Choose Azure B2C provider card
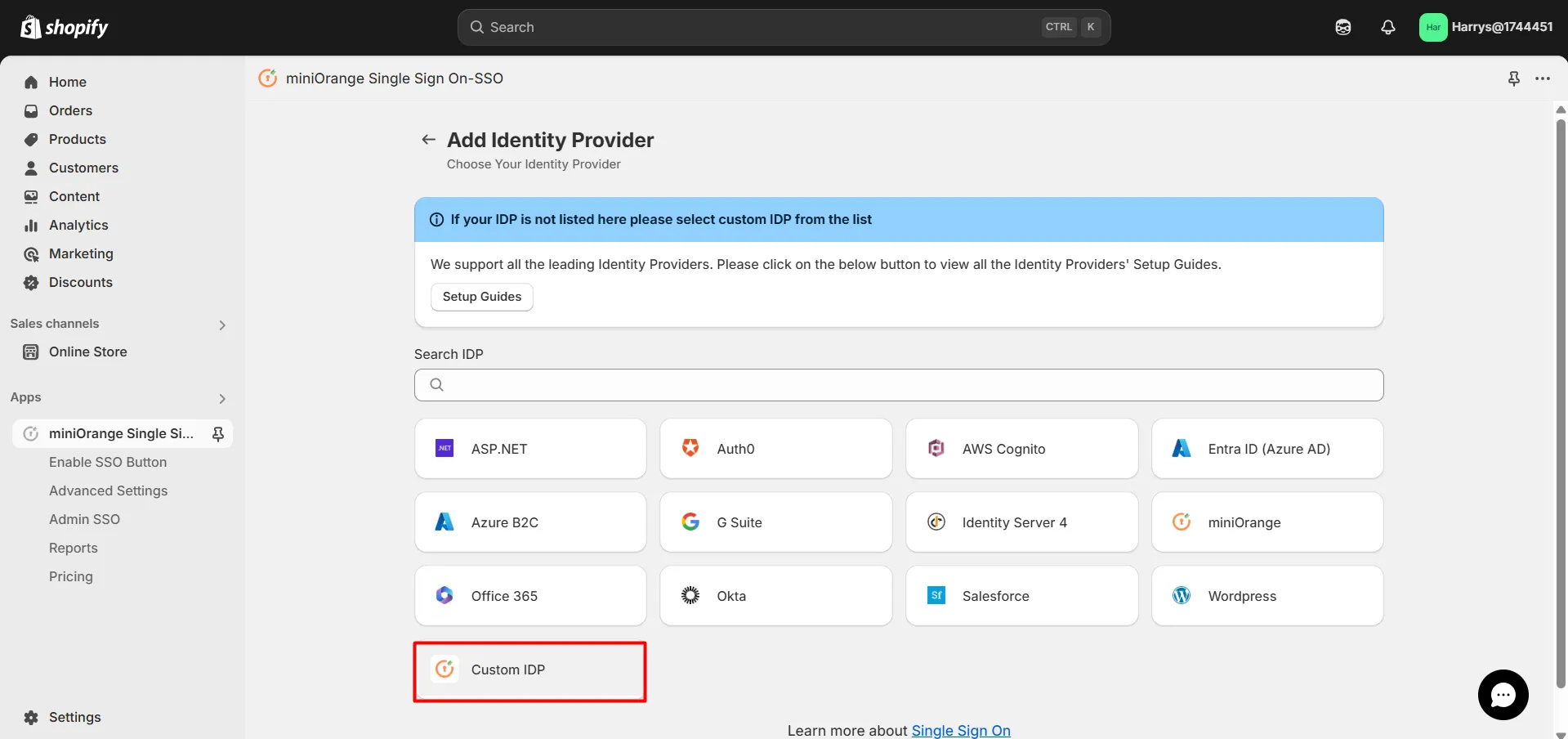This screenshot has width=1568, height=739. click(530, 522)
